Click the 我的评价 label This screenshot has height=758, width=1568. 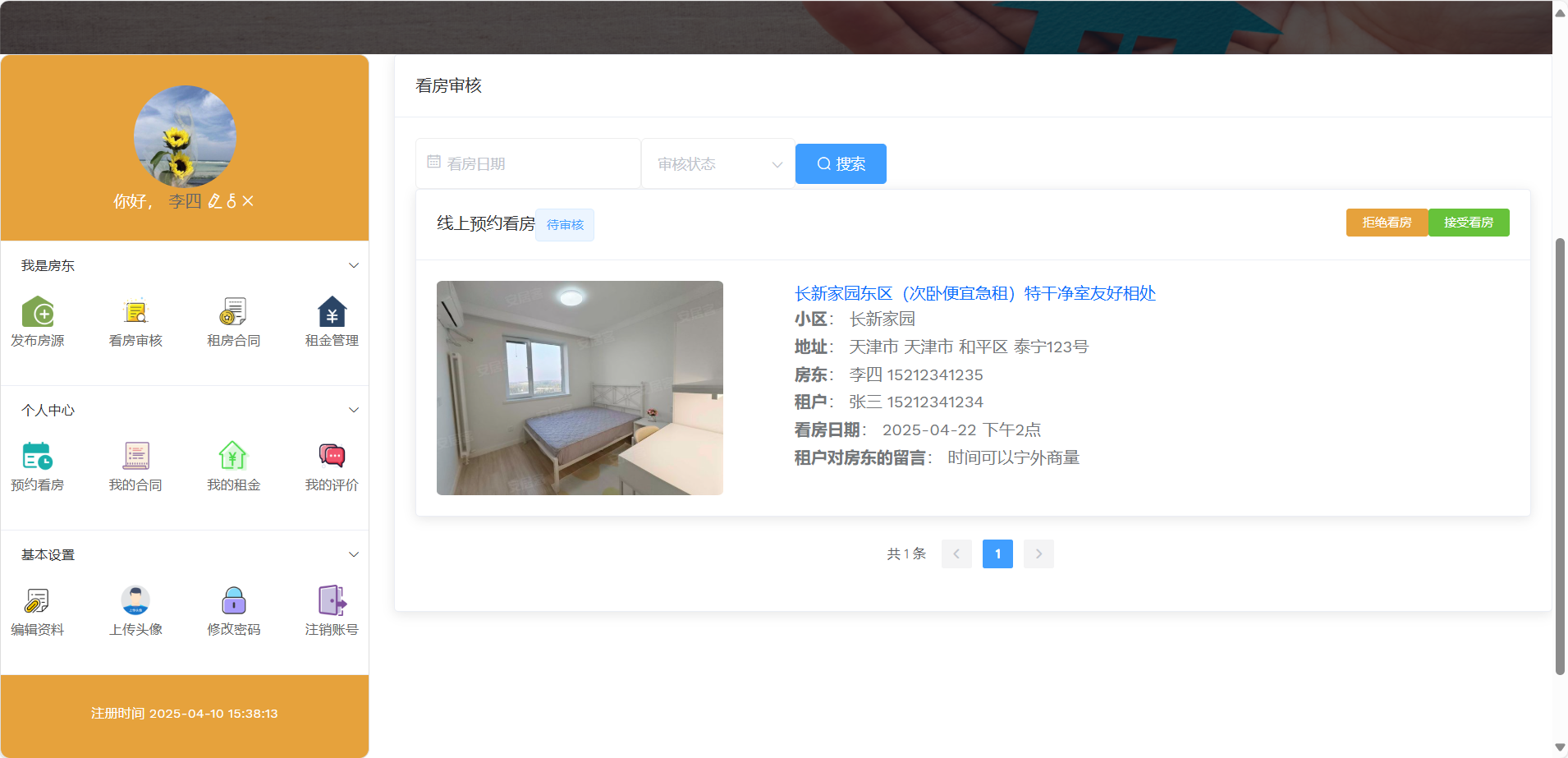(x=332, y=485)
